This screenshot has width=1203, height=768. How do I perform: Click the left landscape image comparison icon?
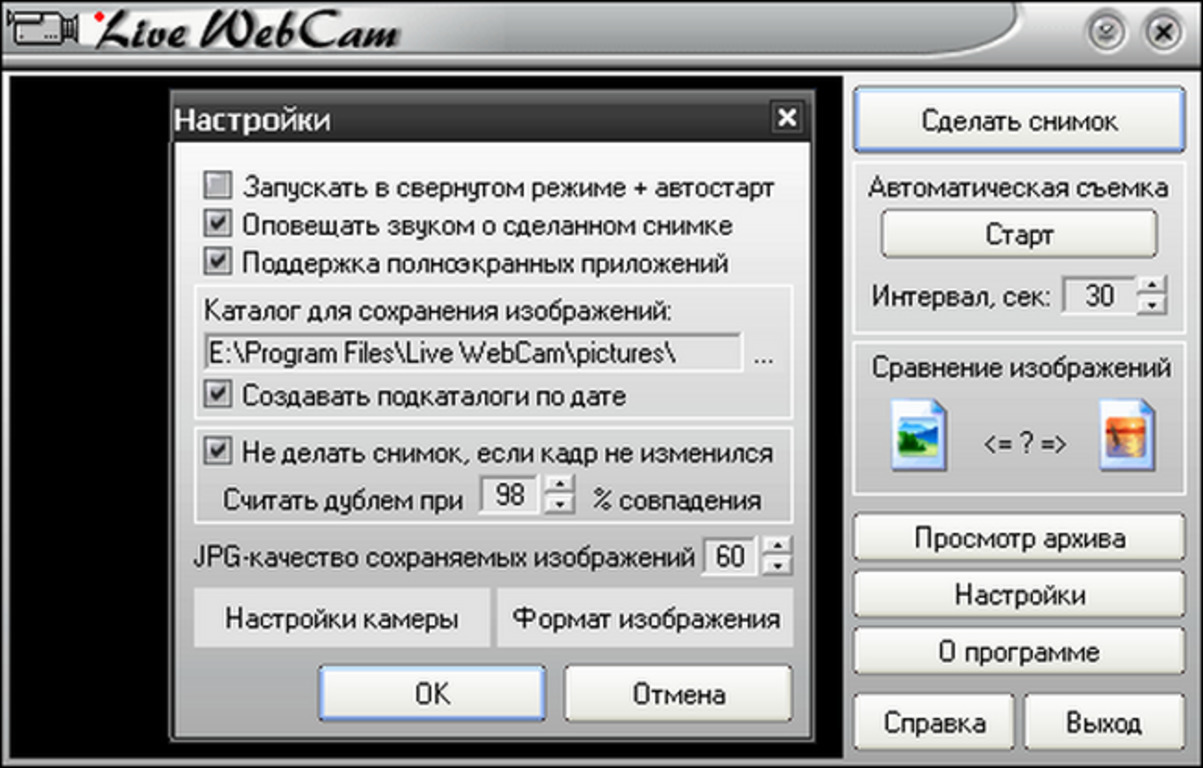(x=918, y=434)
